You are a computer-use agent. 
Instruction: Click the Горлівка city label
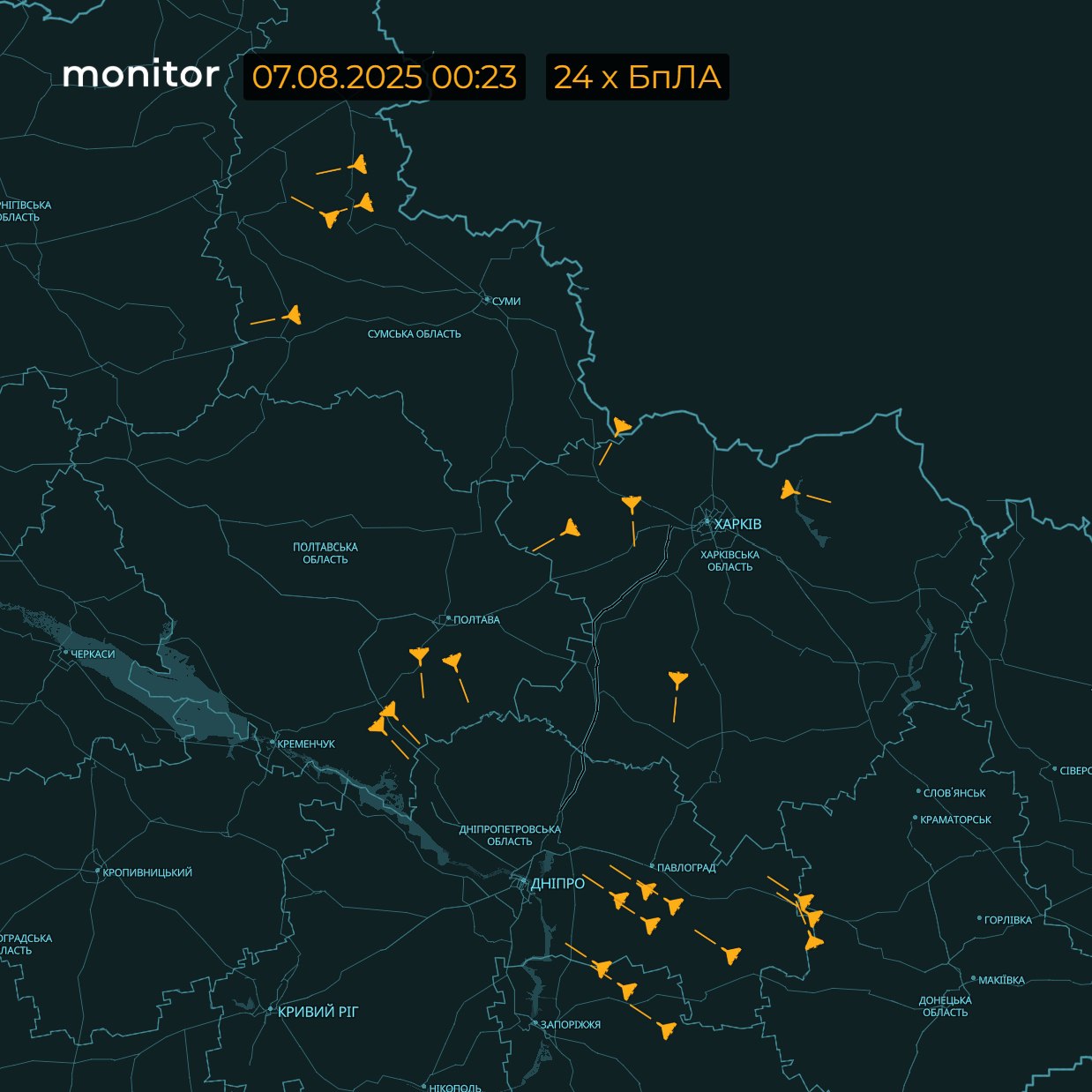(x=1008, y=920)
